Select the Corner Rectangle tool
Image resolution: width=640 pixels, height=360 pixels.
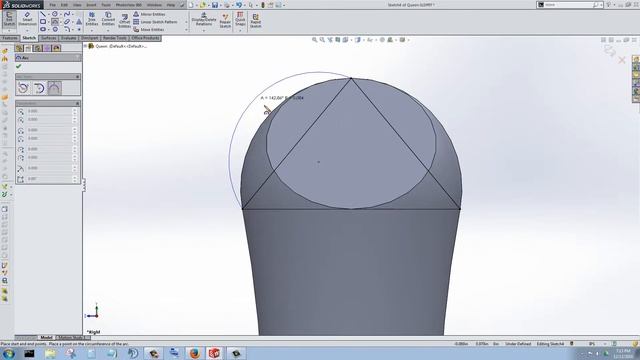[x=43, y=22]
